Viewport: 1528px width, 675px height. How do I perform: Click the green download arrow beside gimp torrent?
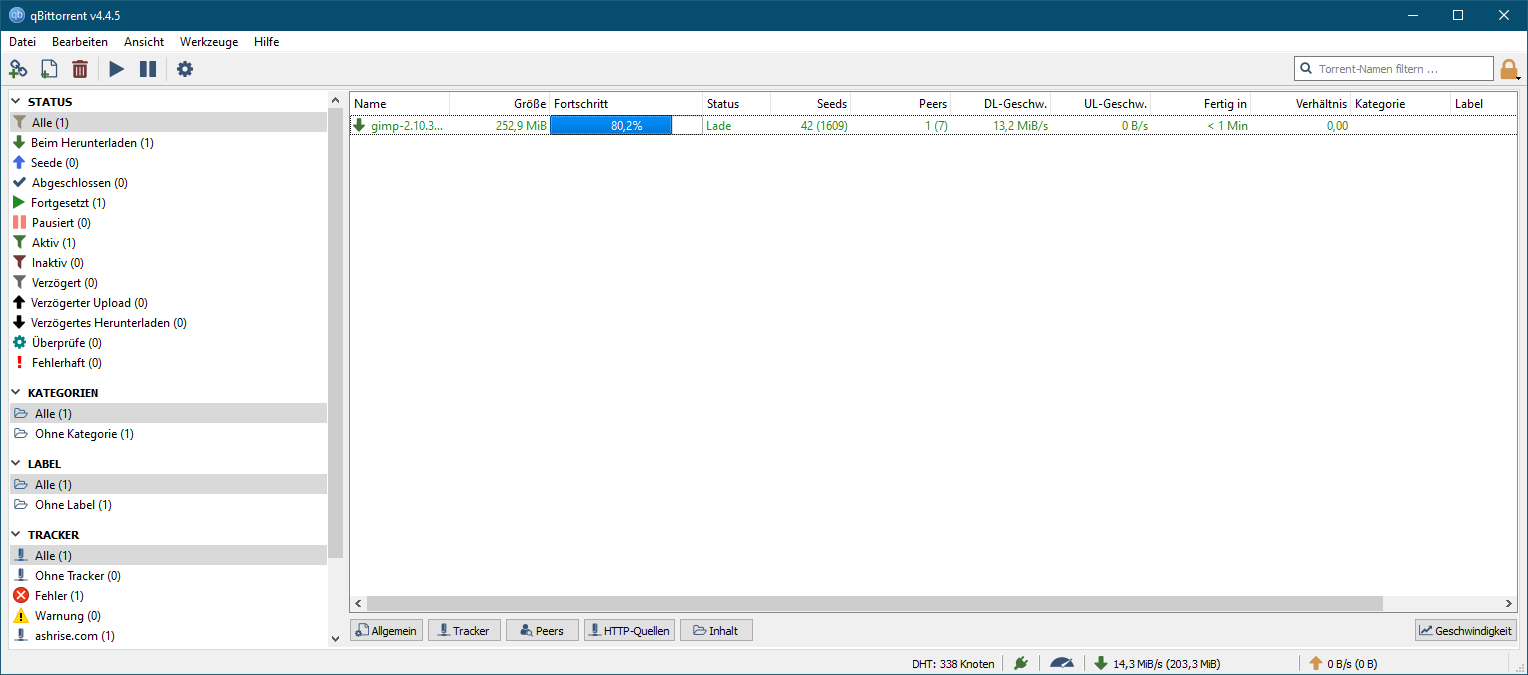360,126
